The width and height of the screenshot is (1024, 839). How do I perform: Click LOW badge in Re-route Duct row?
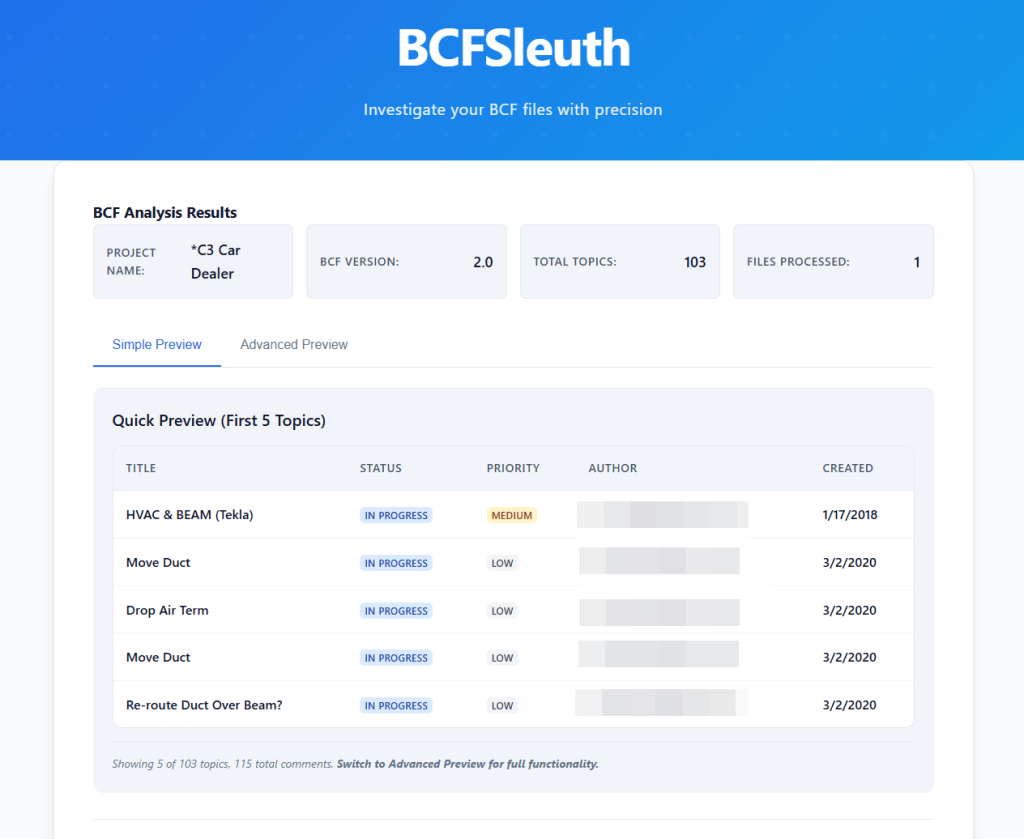click(x=502, y=706)
